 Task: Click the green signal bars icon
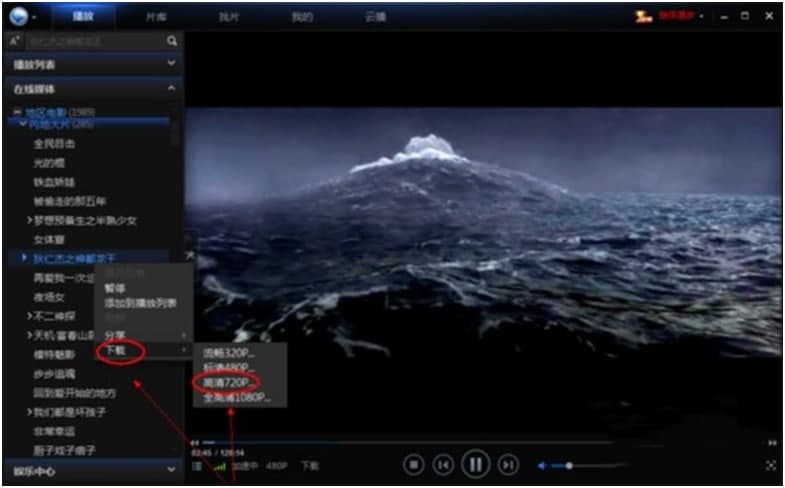point(219,465)
